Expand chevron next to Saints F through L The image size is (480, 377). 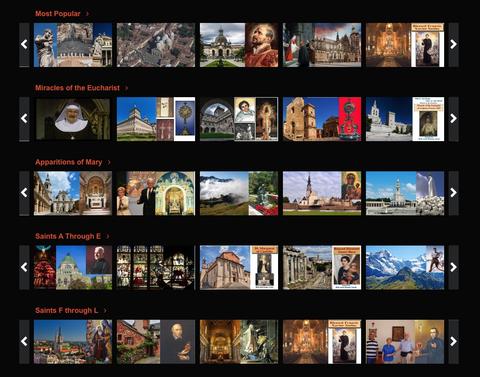click(x=105, y=311)
